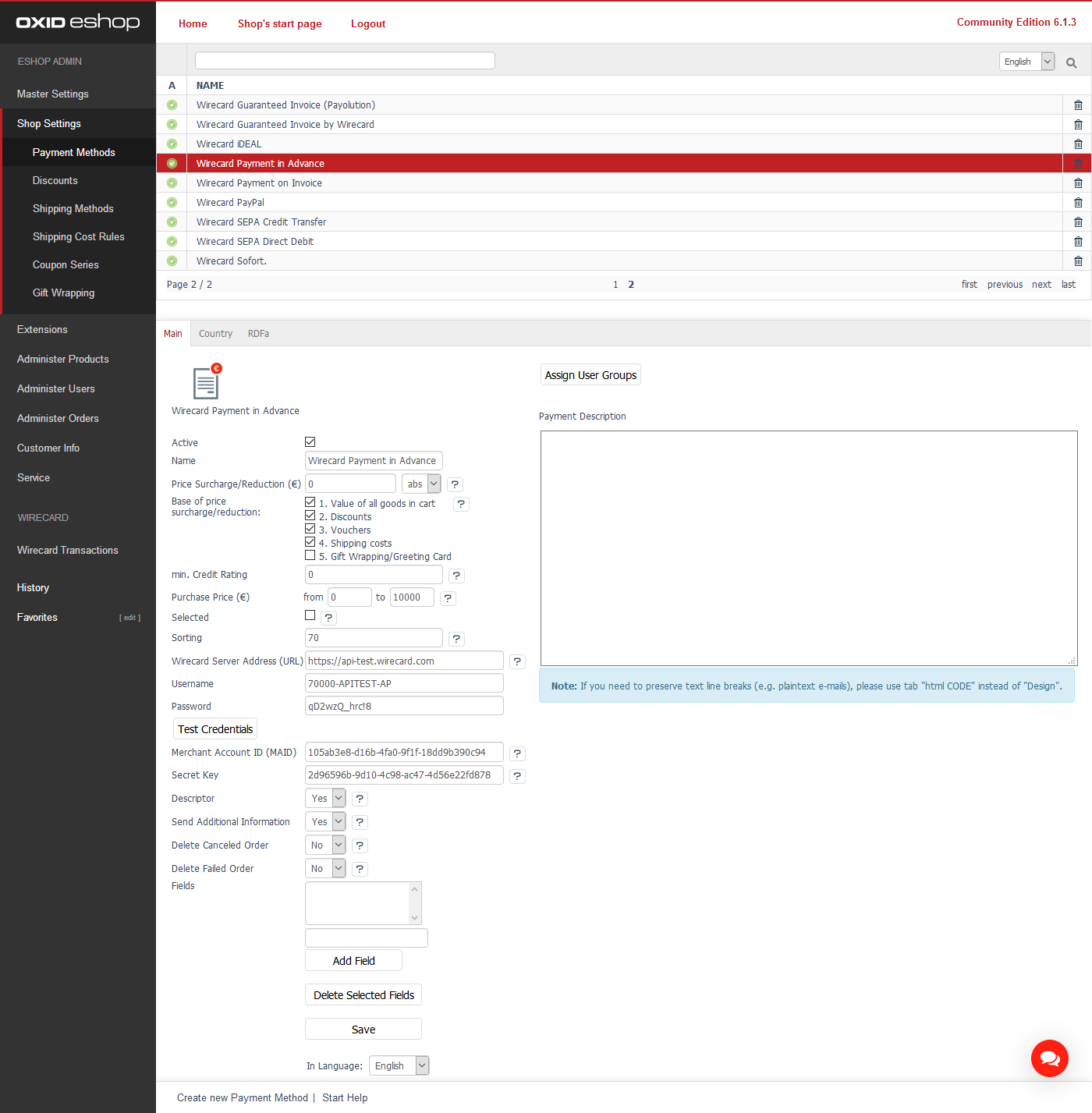The height and width of the screenshot is (1113, 1092).
Task: Open help for Wirecard Server Address
Action: 517,661
